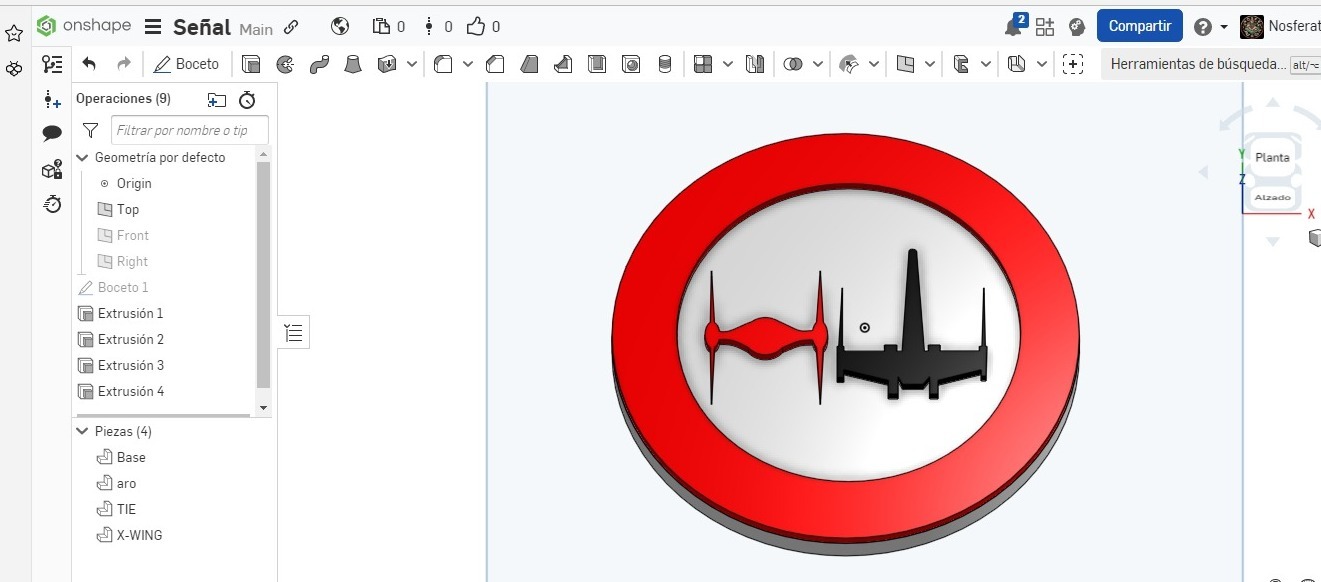Select the Loft tool
Image resolution: width=1321 pixels, height=582 pixels.
tap(353, 64)
